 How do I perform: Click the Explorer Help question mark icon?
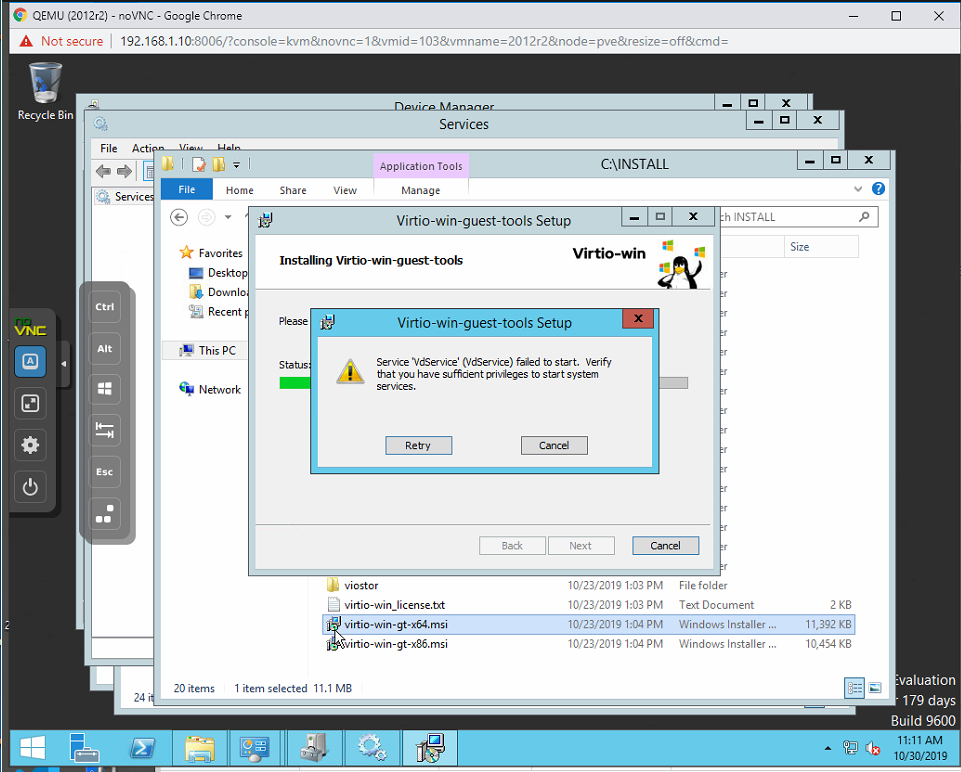tap(878, 189)
